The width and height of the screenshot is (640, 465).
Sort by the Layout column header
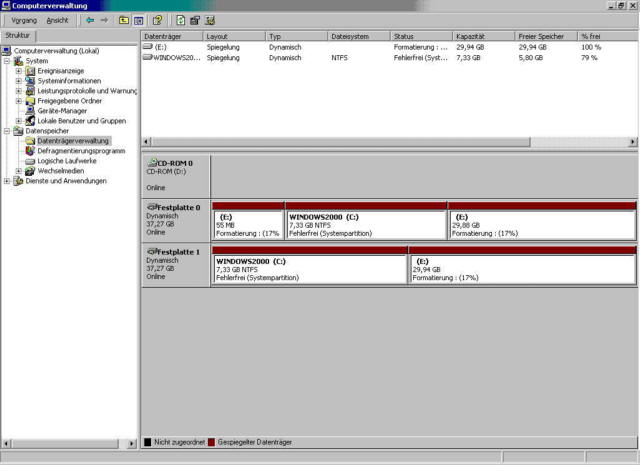(234, 36)
